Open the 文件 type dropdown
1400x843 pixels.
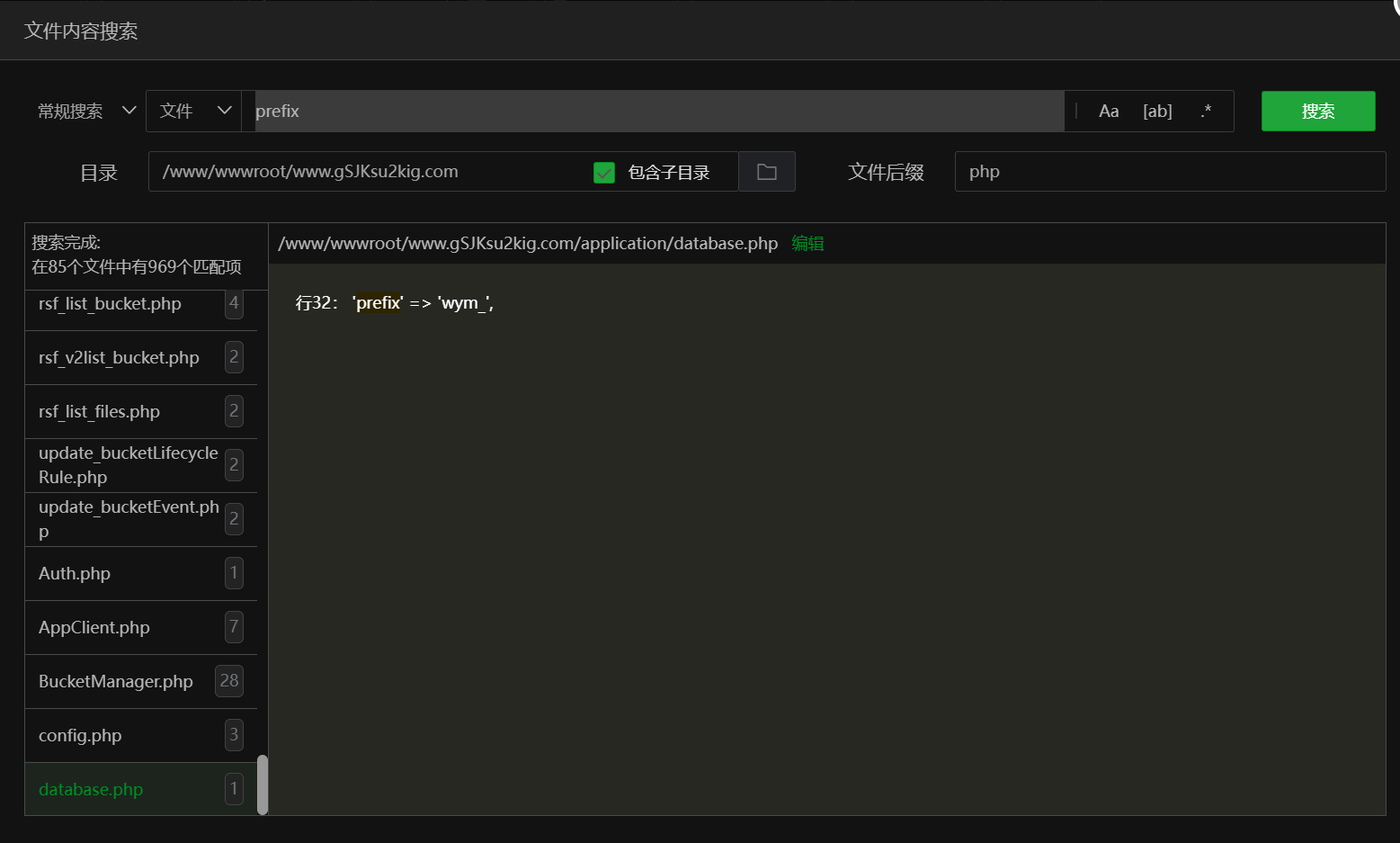pos(194,112)
